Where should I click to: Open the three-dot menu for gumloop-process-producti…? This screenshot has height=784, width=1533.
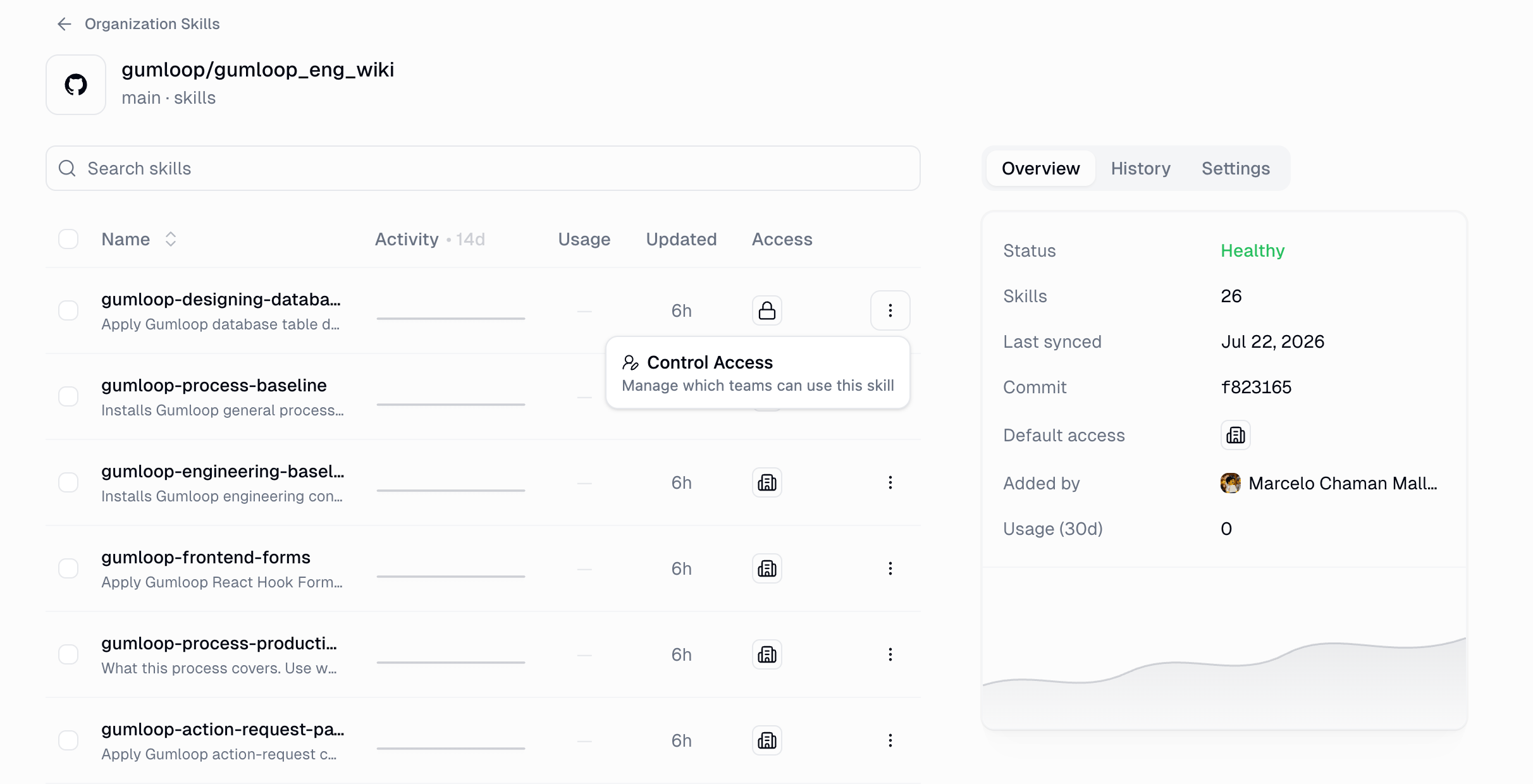[890, 654]
